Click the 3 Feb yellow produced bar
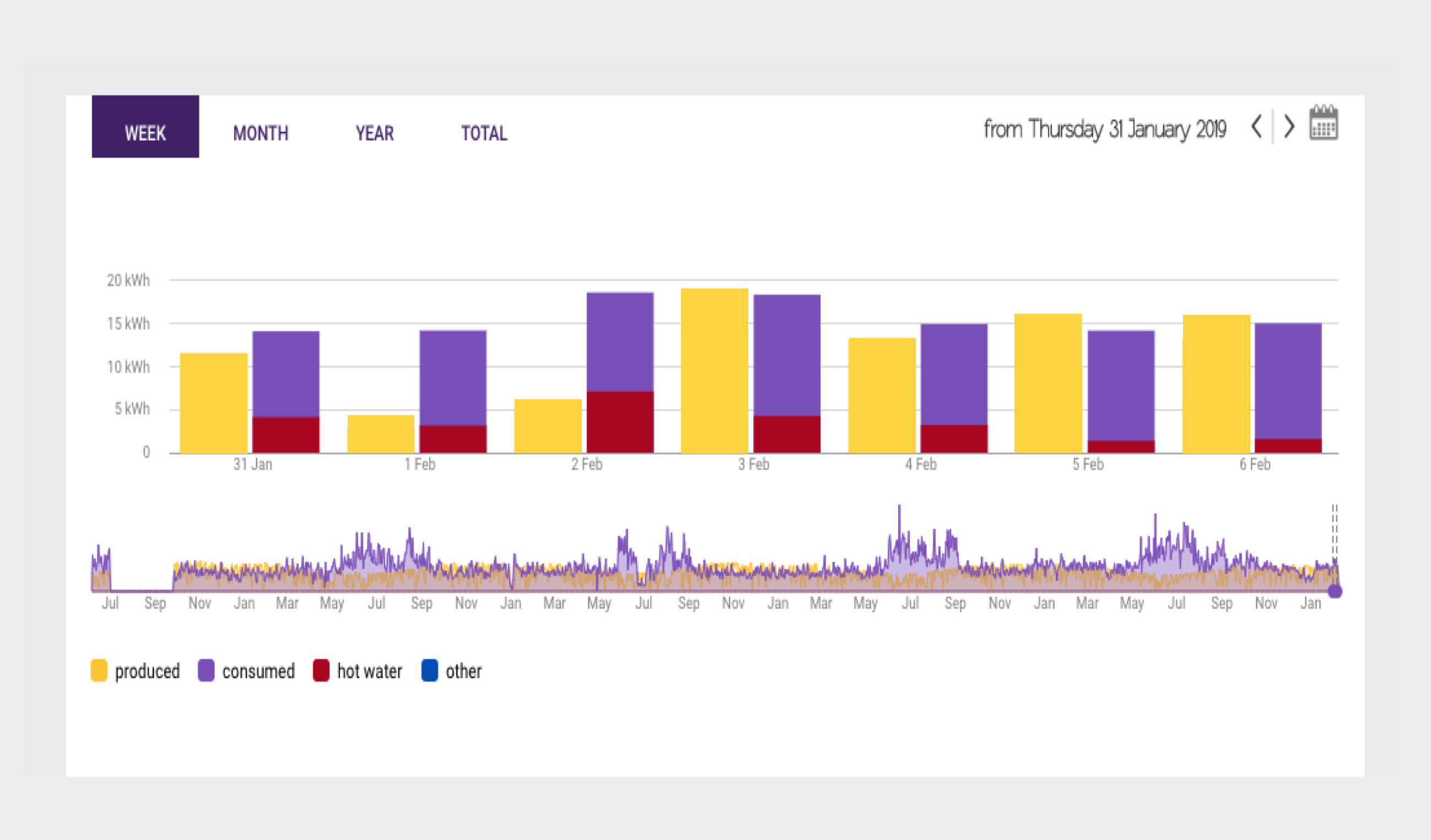The width and height of the screenshot is (1431, 840). (x=714, y=371)
